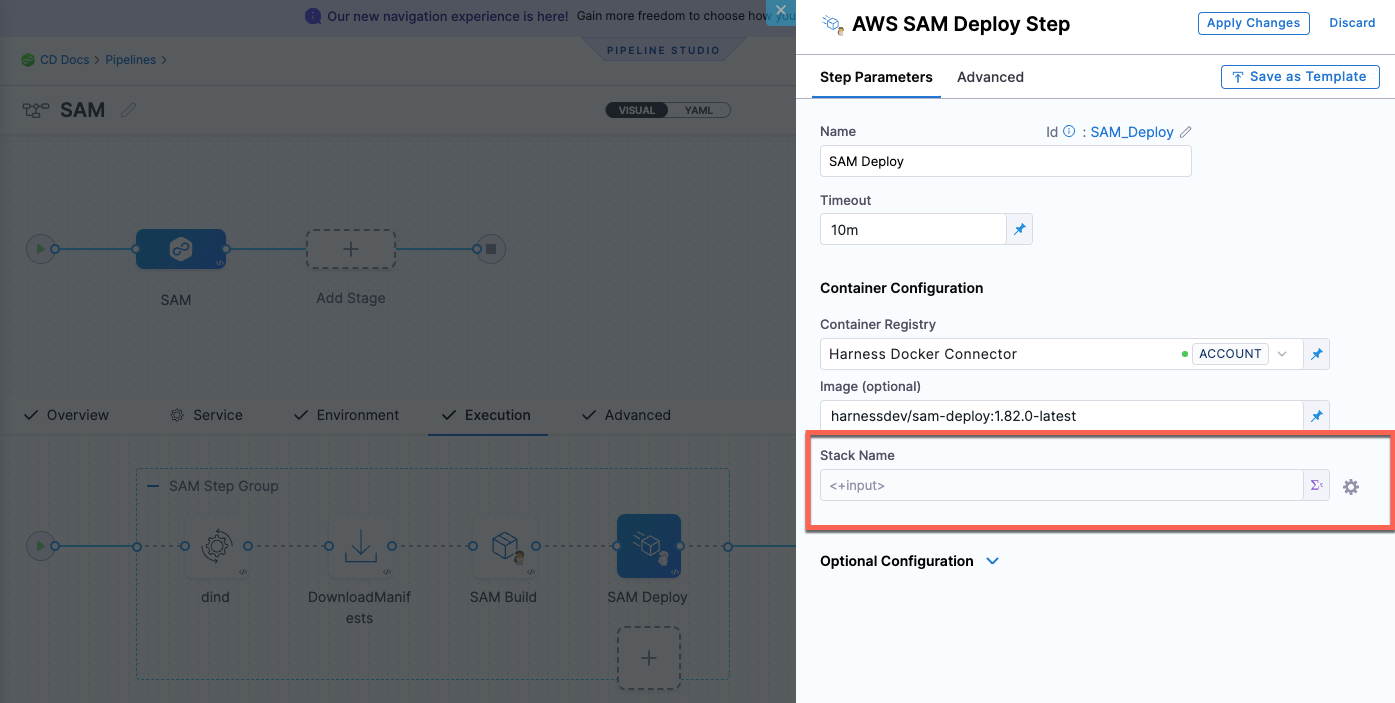Click Save as Template button

pos(1299,77)
